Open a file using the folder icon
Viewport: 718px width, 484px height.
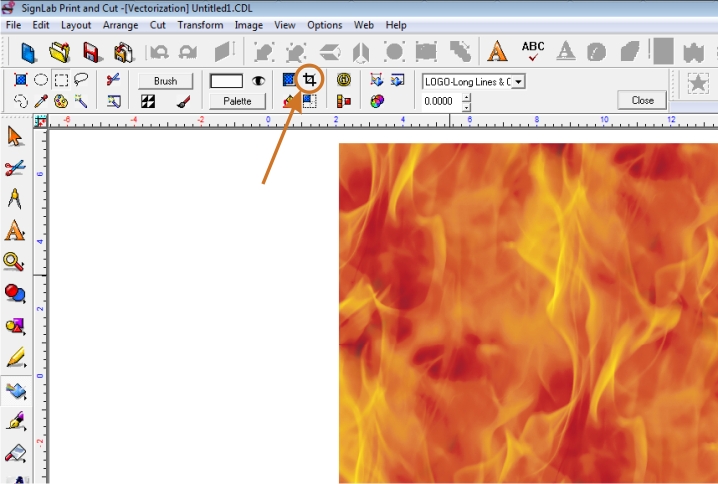(x=60, y=52)
